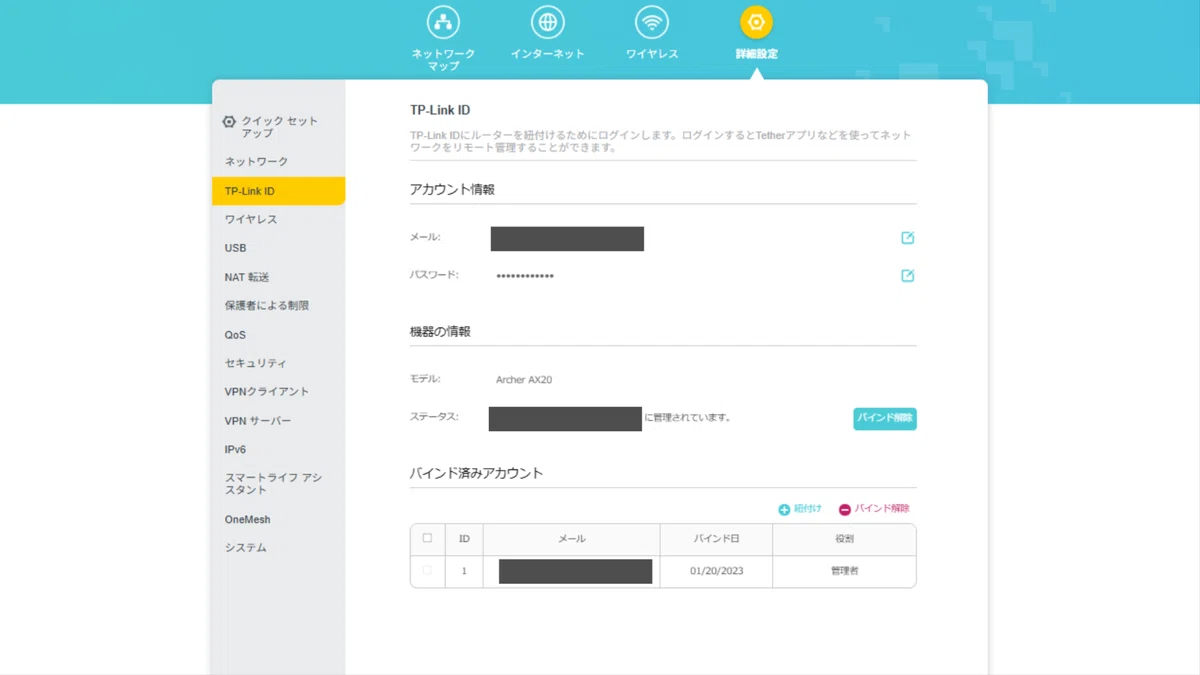
Task: Open ワイヤレス sidebar item
Action: point(279,219)
